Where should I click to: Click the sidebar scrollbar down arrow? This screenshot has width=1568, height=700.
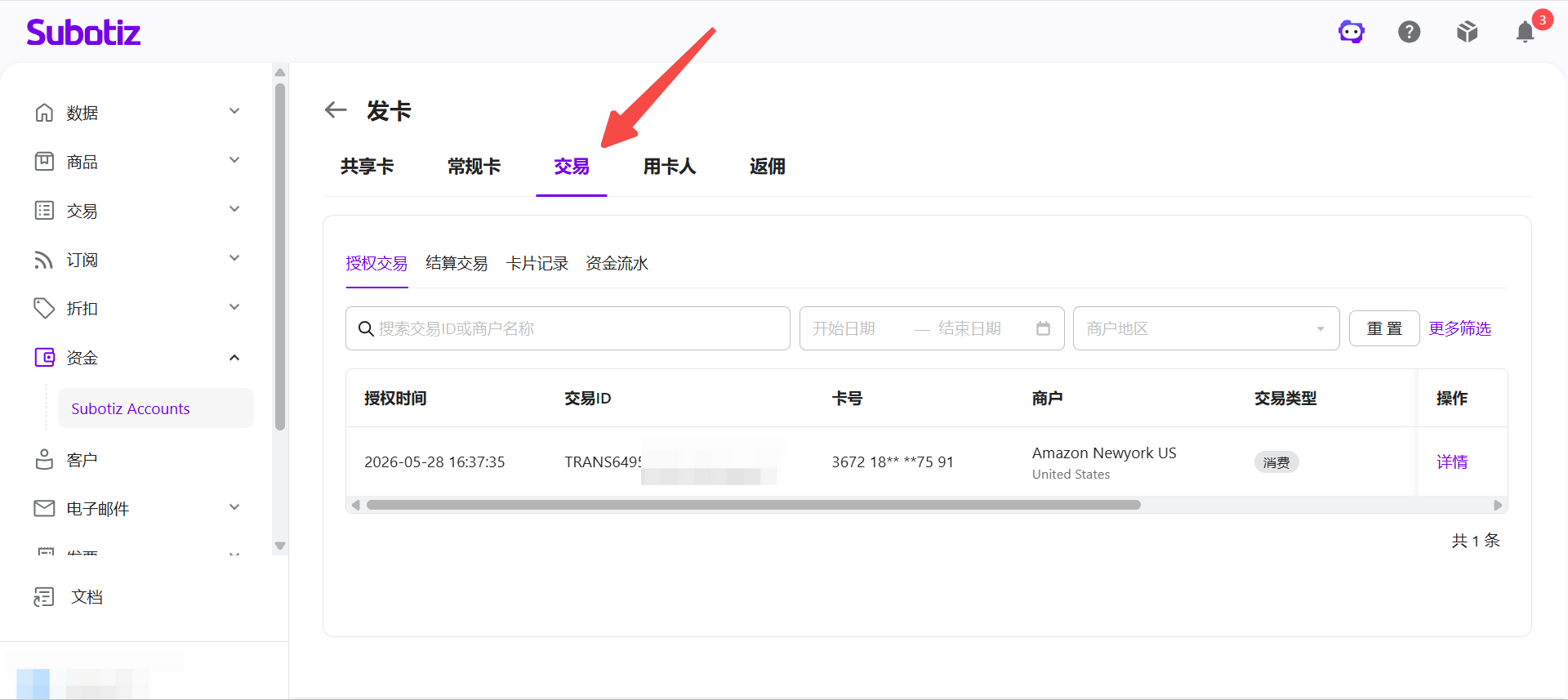[x=280, y=546]
